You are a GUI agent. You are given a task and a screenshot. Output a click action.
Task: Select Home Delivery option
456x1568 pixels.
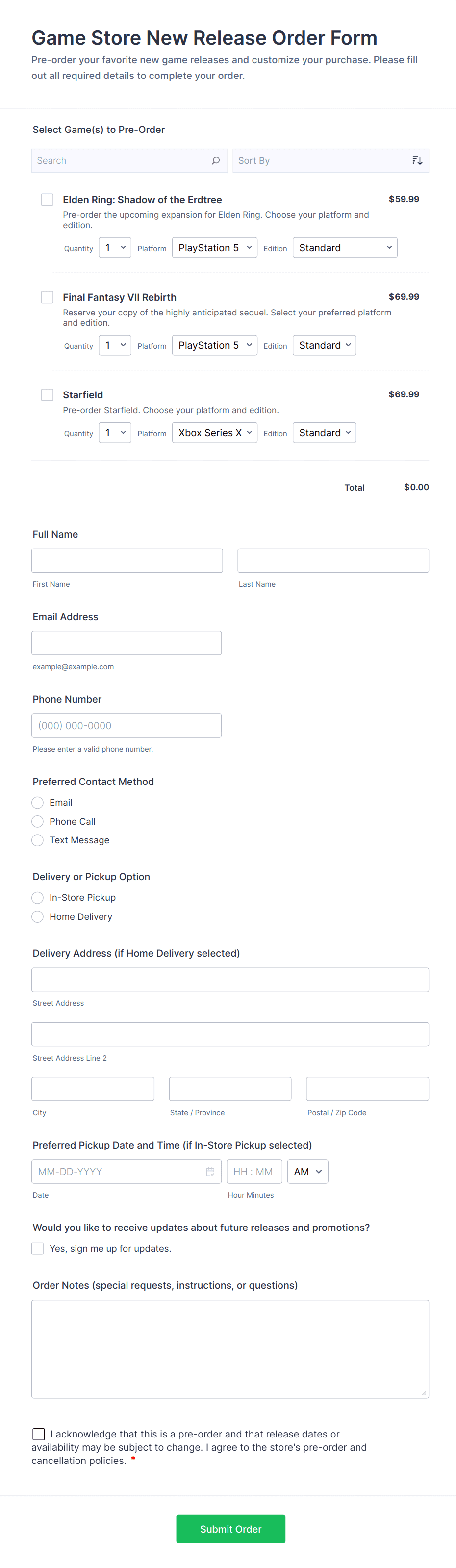pos(38,916)
